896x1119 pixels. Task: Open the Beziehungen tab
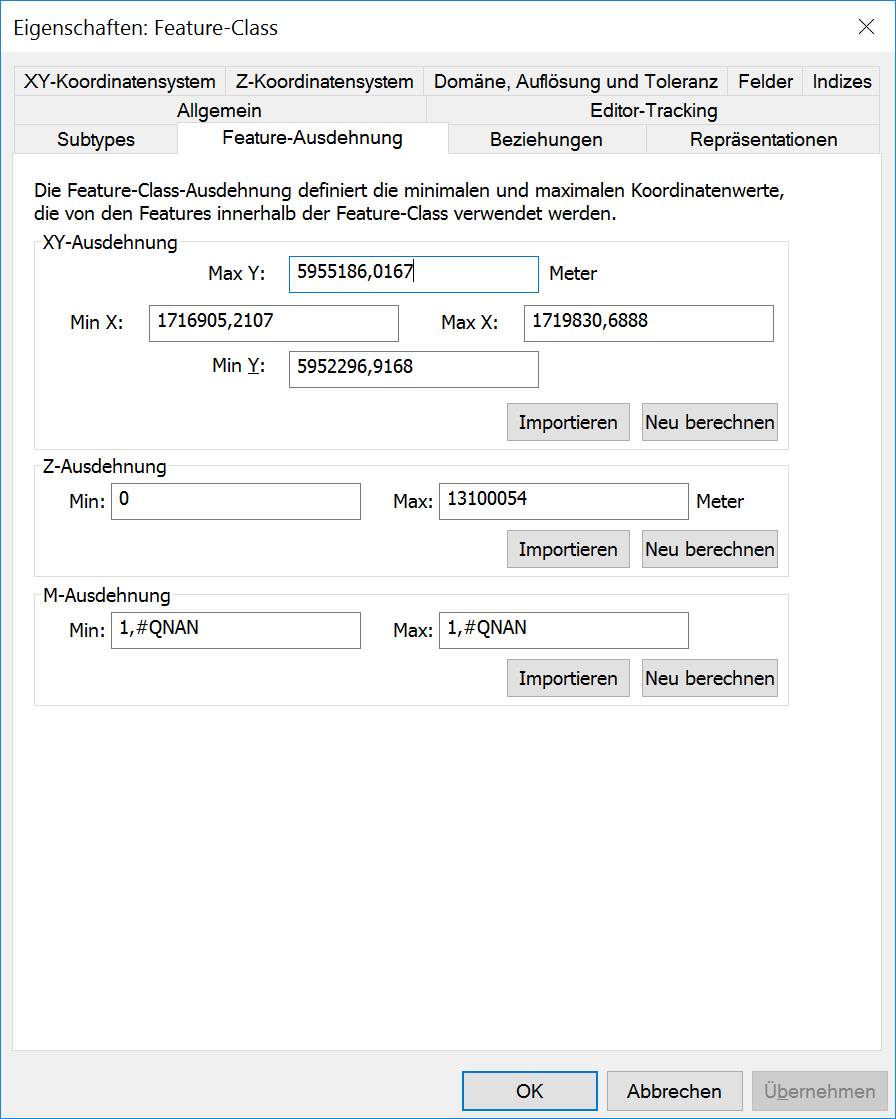[546, 140]
